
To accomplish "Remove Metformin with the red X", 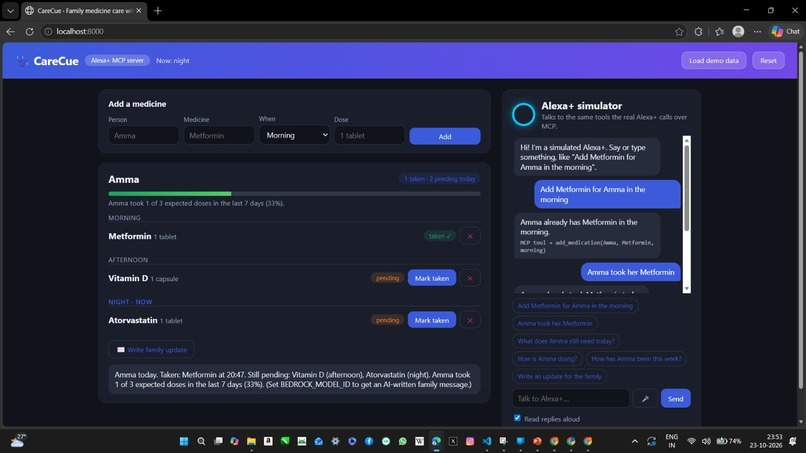I will (x=470, y=236).
